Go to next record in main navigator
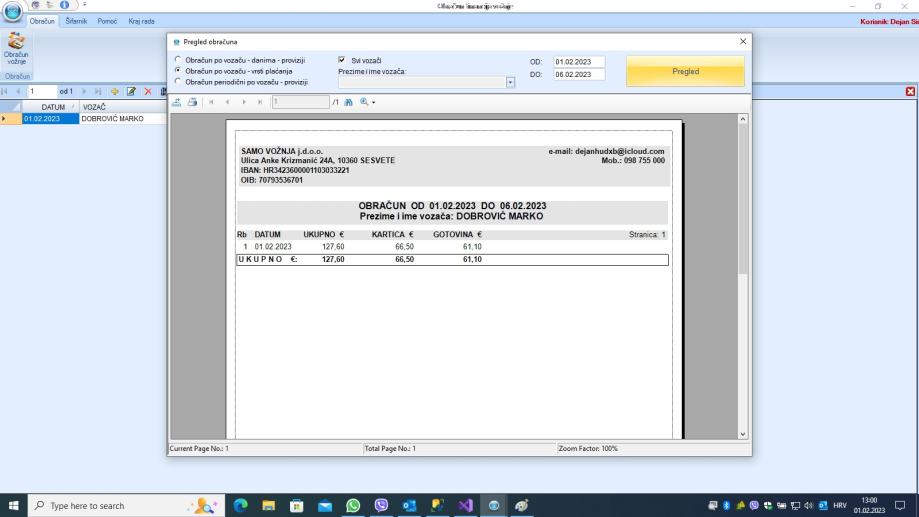 tap(84, 91)
